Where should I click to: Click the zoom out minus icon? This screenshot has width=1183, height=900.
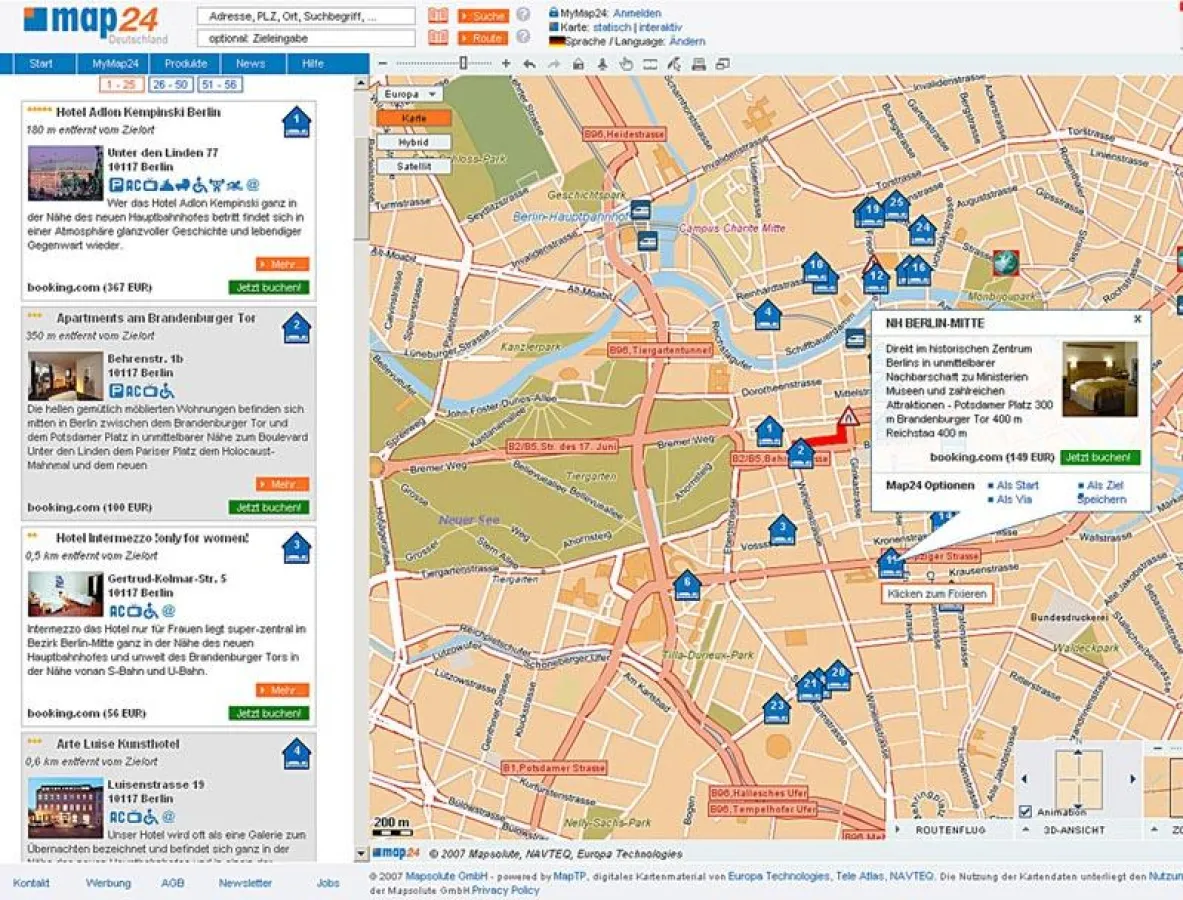383,64
